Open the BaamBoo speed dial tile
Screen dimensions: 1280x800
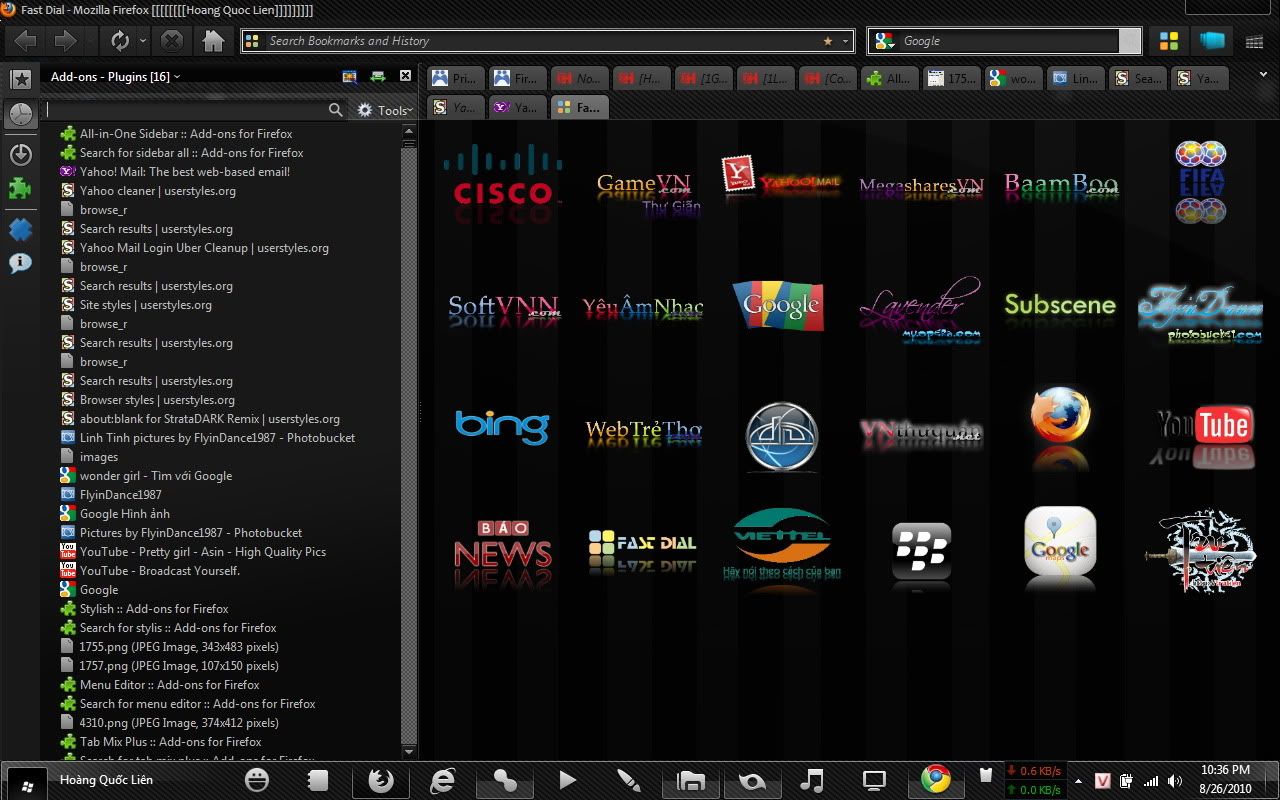click(x=1061, y=185)
